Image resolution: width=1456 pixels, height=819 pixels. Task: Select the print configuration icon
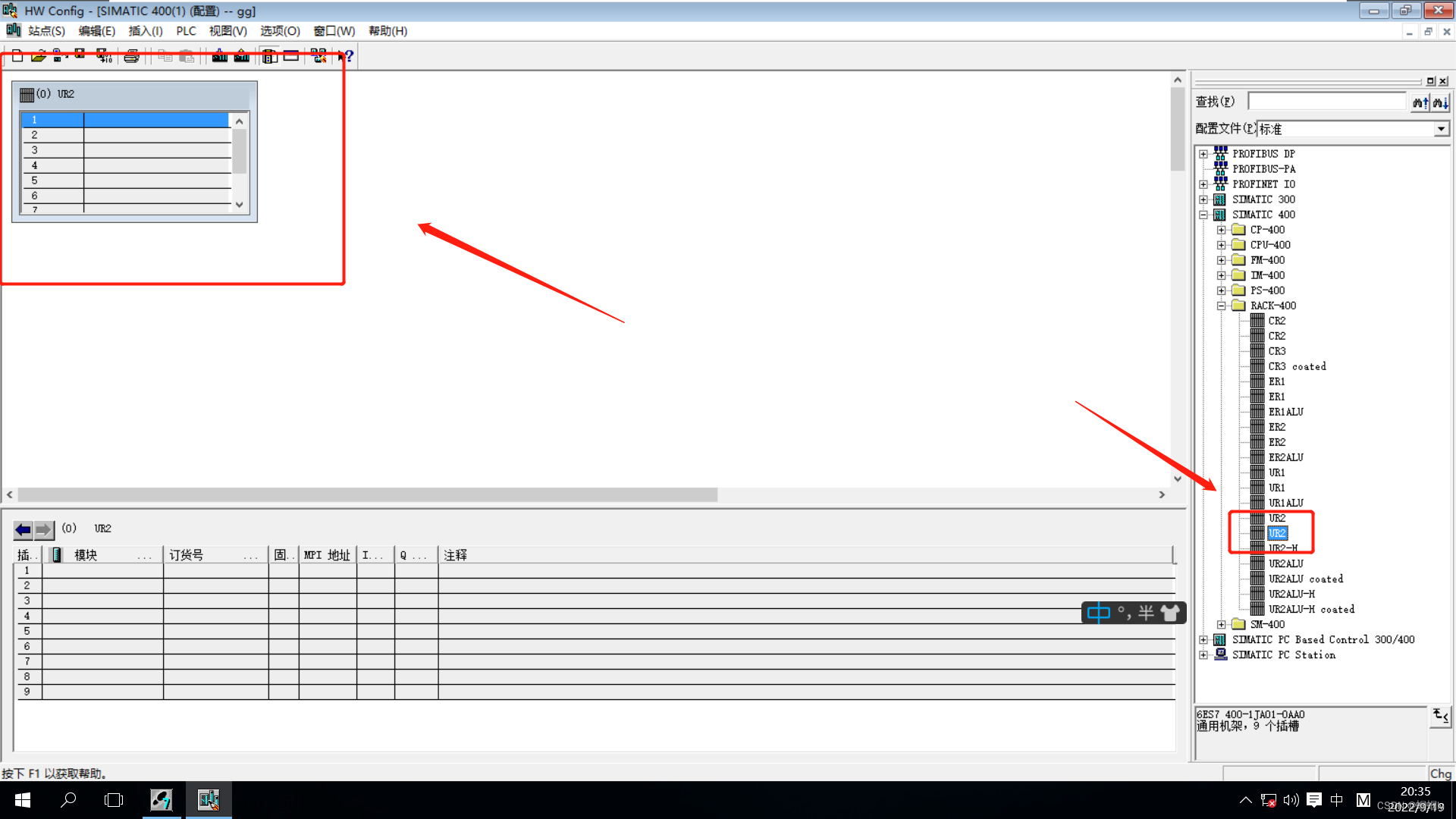131,56
